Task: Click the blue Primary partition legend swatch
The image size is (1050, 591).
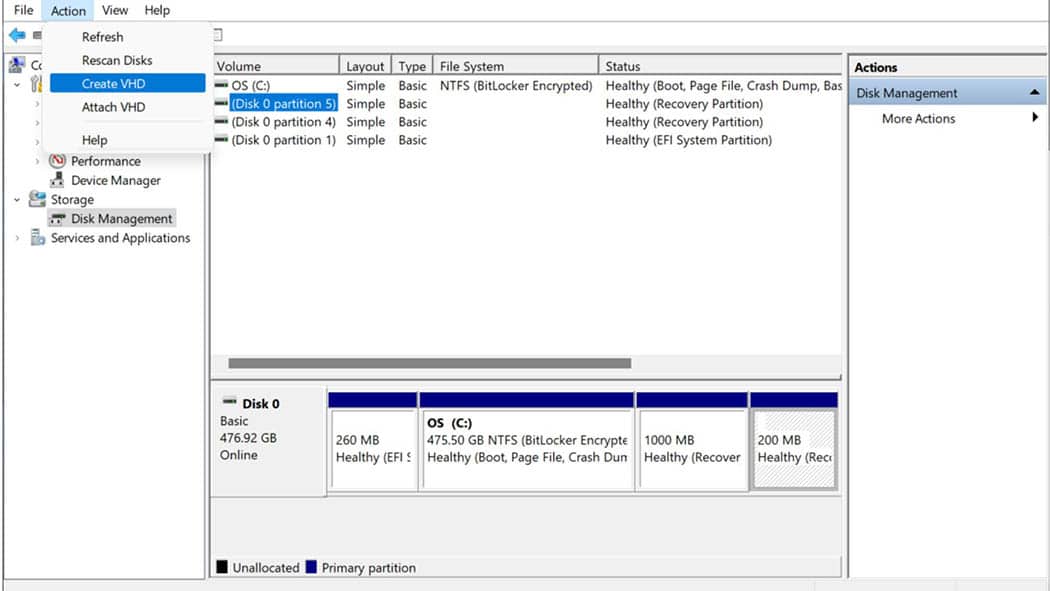Action: (311, 567)
